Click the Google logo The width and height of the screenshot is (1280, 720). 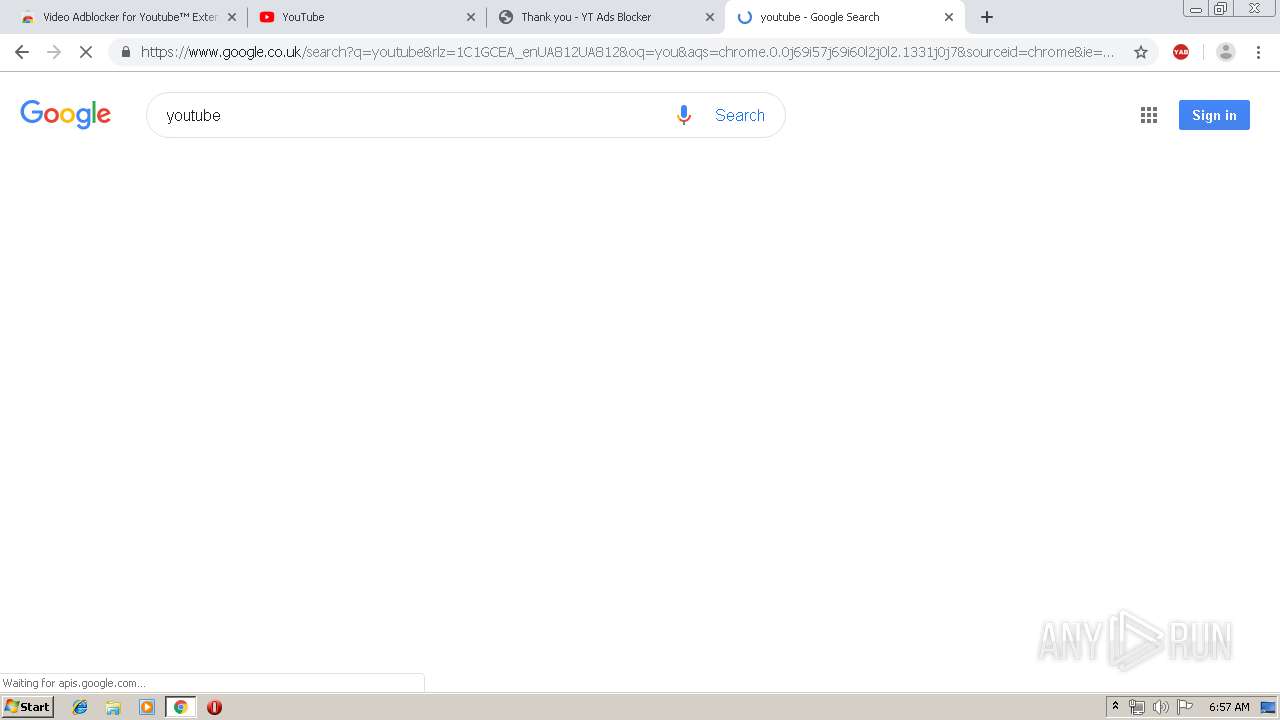click(66, 115)
